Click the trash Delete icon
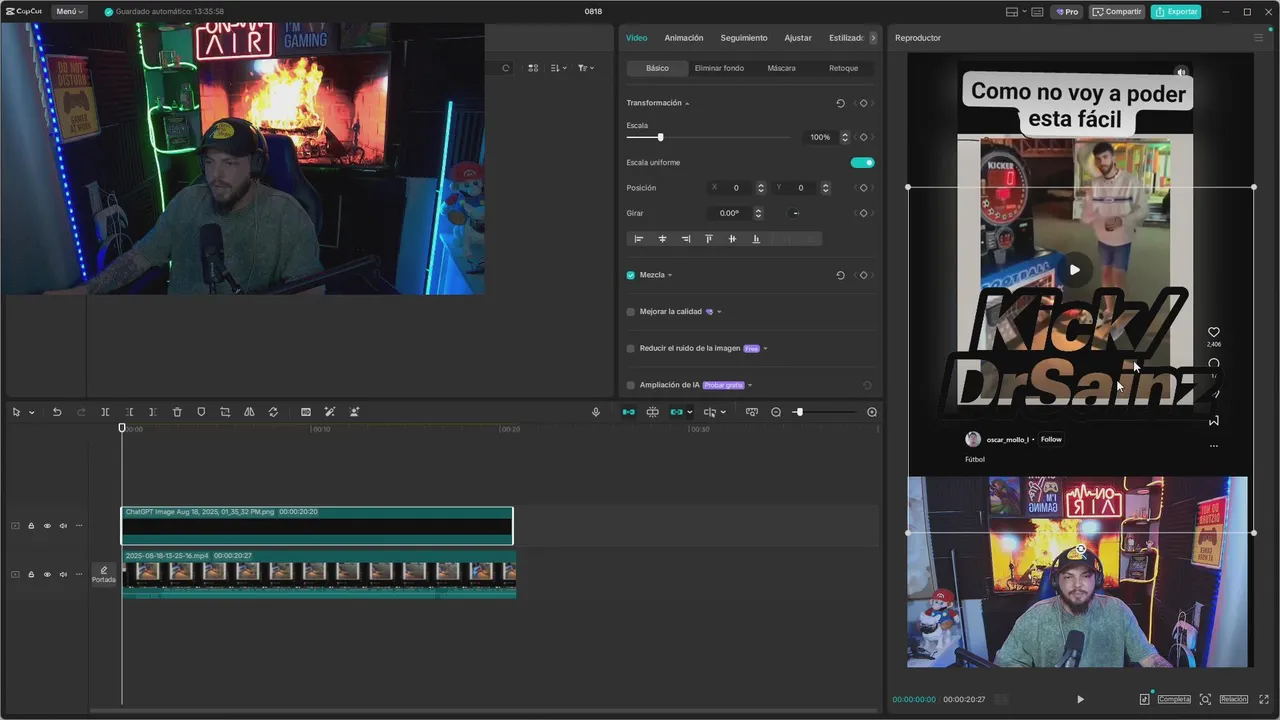1280x720 pixels. (x=177, y=412)
